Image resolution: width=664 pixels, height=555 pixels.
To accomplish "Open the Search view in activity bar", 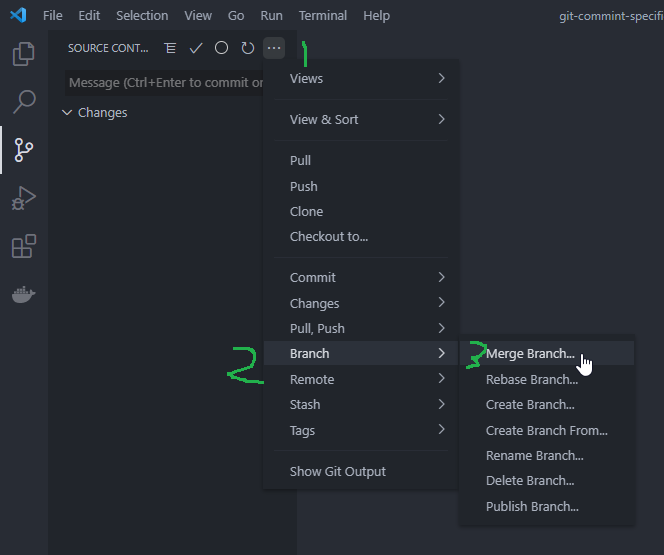I will pyautogui.click(x=24, y=102).
